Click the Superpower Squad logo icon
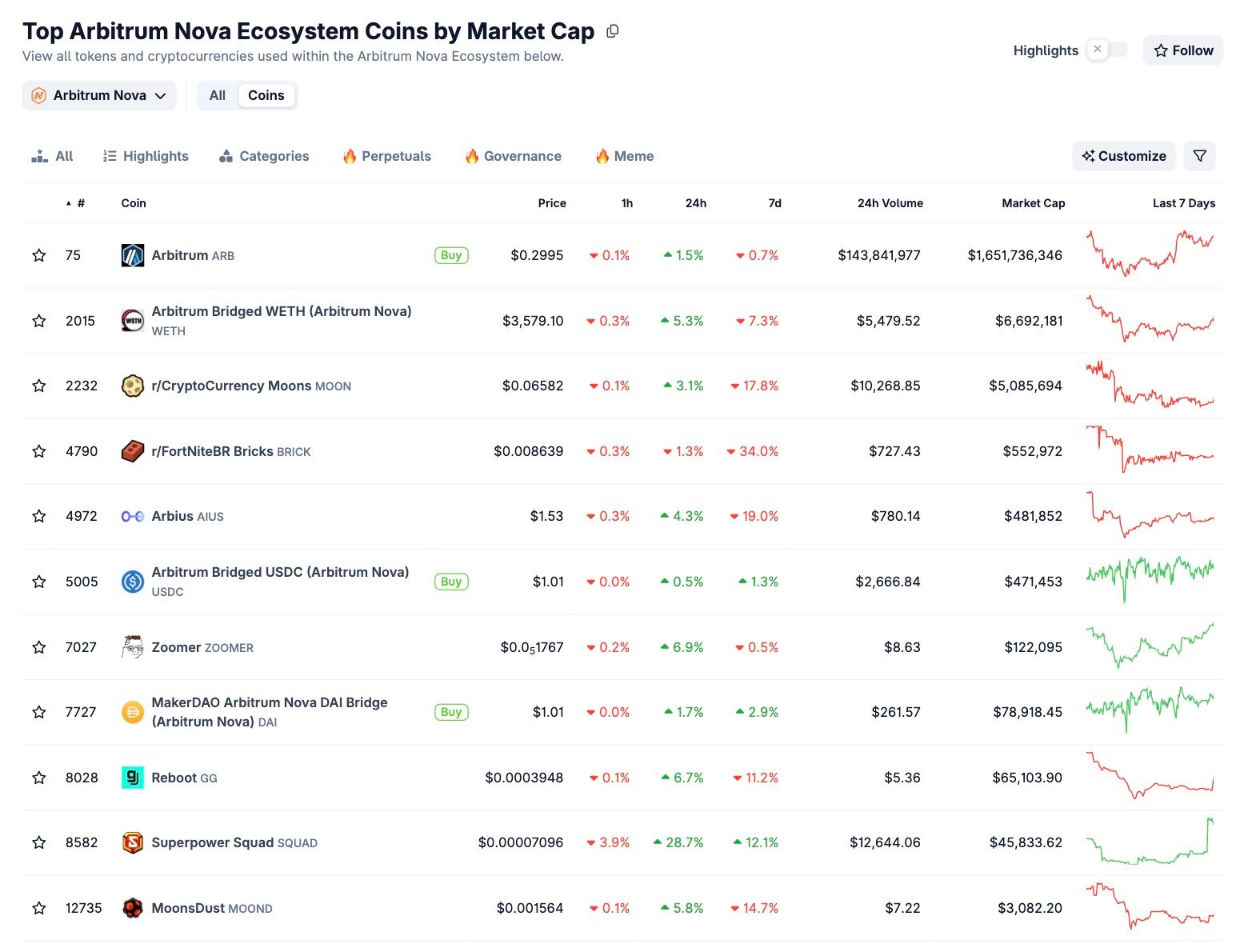The height and width of the screenshot is (952, 1240). click(133, 842)
